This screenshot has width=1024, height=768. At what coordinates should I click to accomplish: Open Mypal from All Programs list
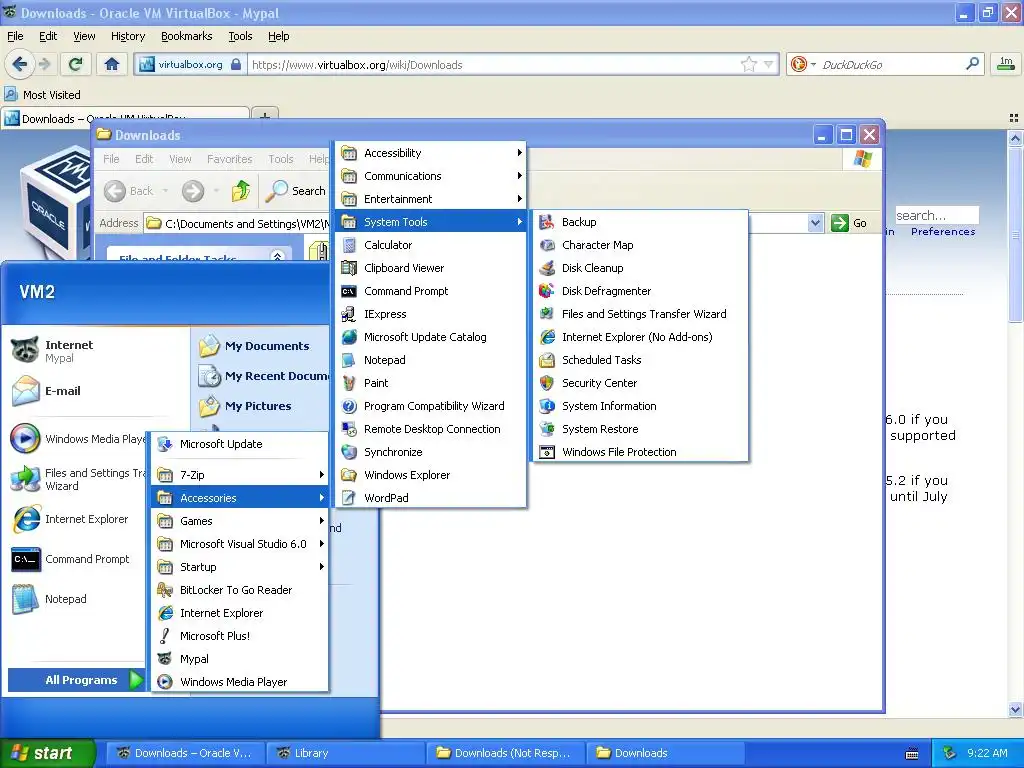tap(240, 659)
